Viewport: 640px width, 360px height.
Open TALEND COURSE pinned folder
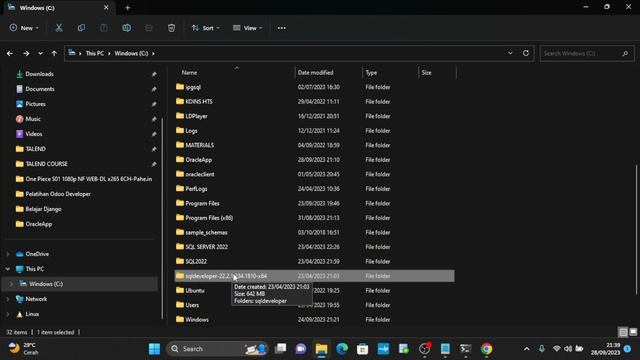pos(46,164)
